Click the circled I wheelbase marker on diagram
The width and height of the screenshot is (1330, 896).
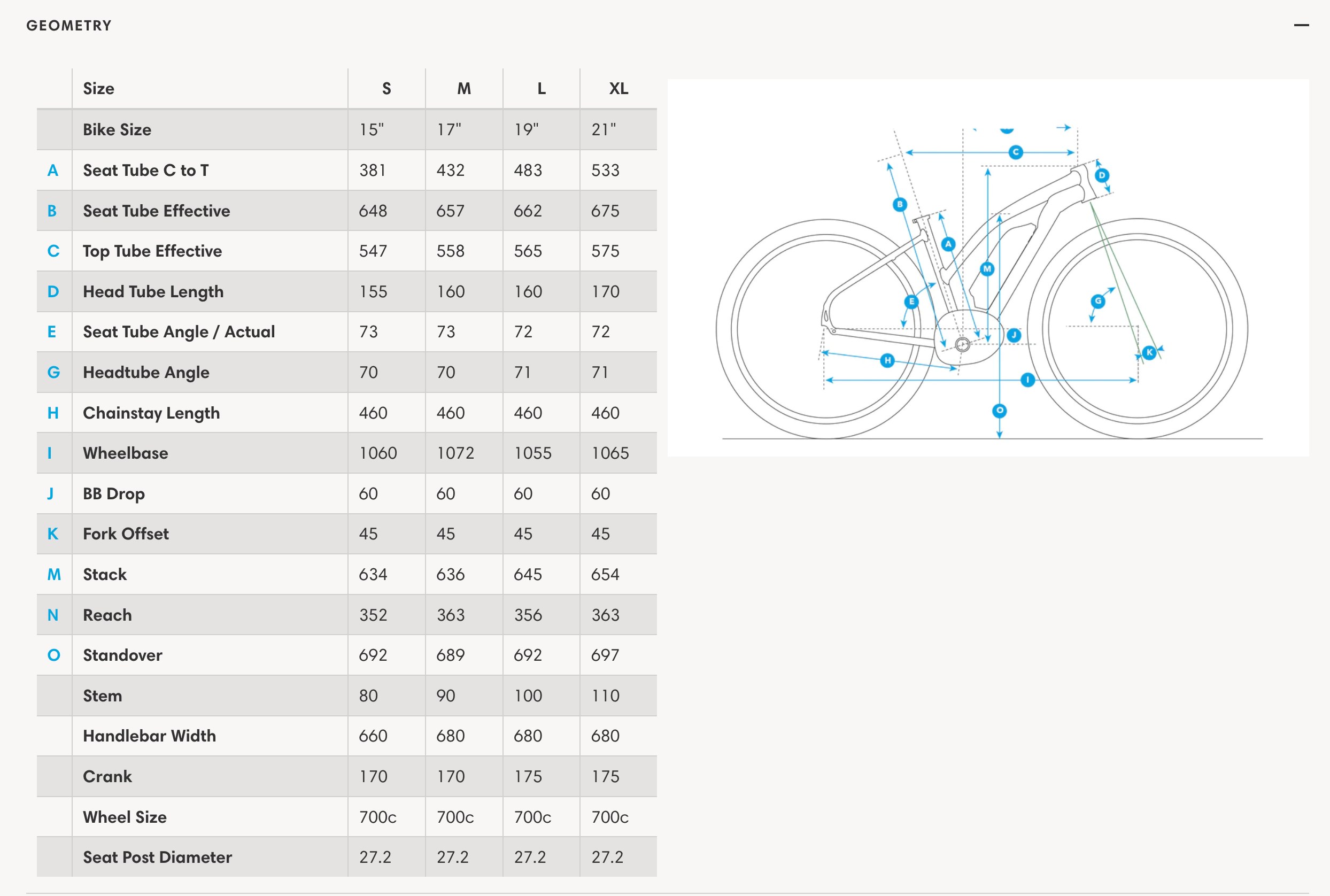[x=1027, y=380]
